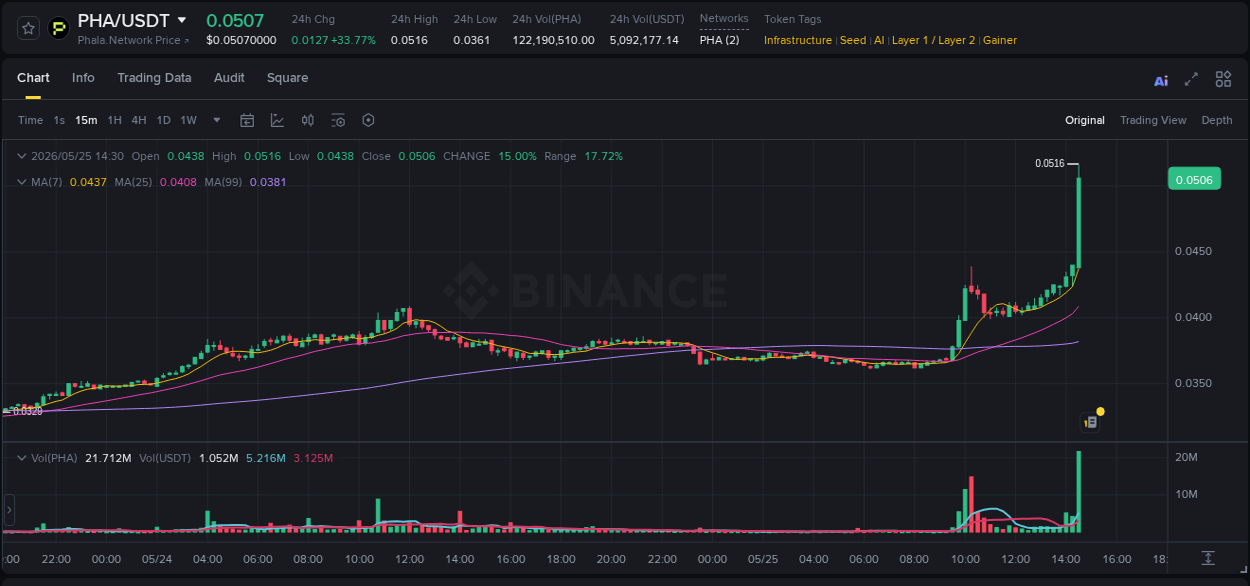
Task: Open the go-to-date calendar icon
Action: 247,120
